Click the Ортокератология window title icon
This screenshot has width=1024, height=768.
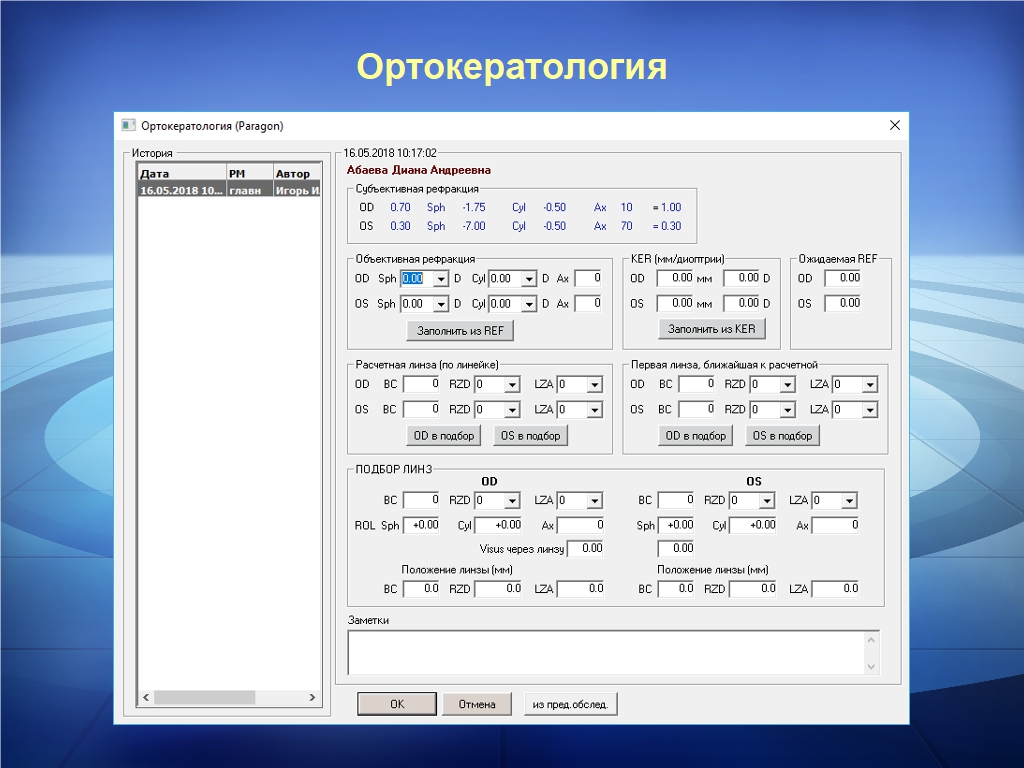(128, 125)
